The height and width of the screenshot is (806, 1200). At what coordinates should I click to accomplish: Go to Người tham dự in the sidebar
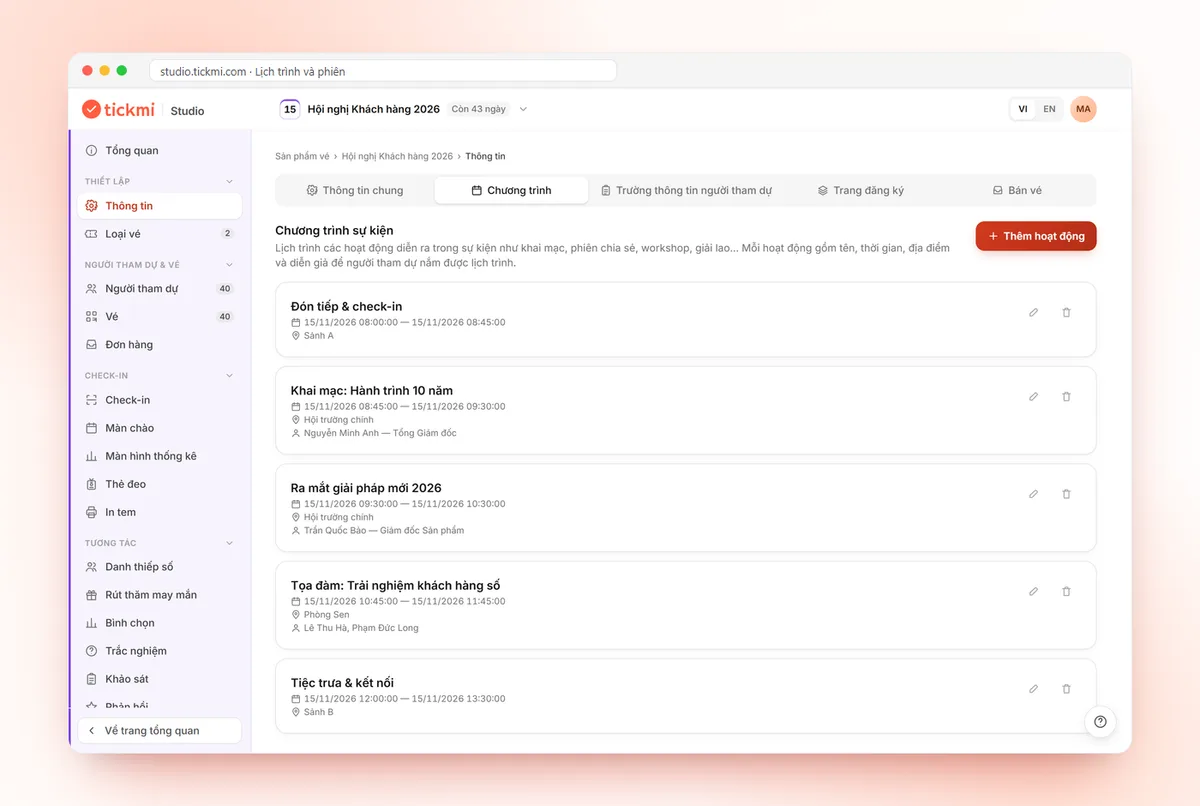coord(160,289)
